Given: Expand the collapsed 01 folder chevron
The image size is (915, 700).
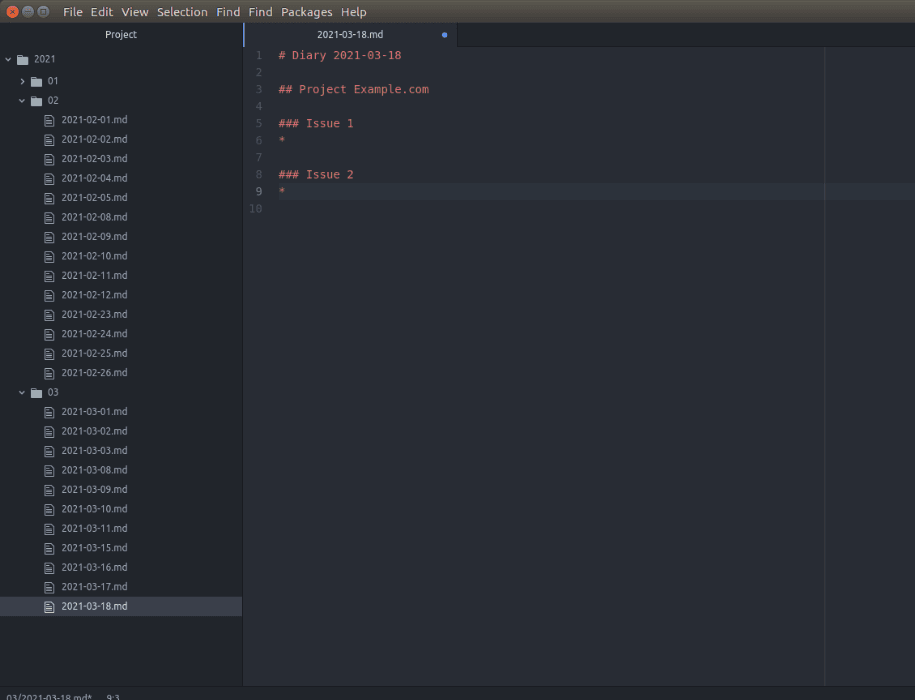Looking at the screenshot, I should pos(22,81).
